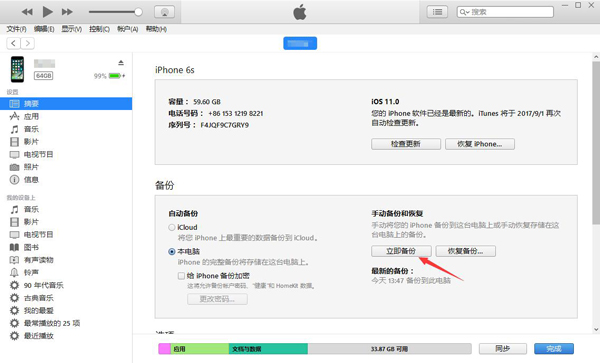Image resolution: width=600 pixels, height=363 pixels.
Task: Toggle the list view button
Action: [437, 12]
